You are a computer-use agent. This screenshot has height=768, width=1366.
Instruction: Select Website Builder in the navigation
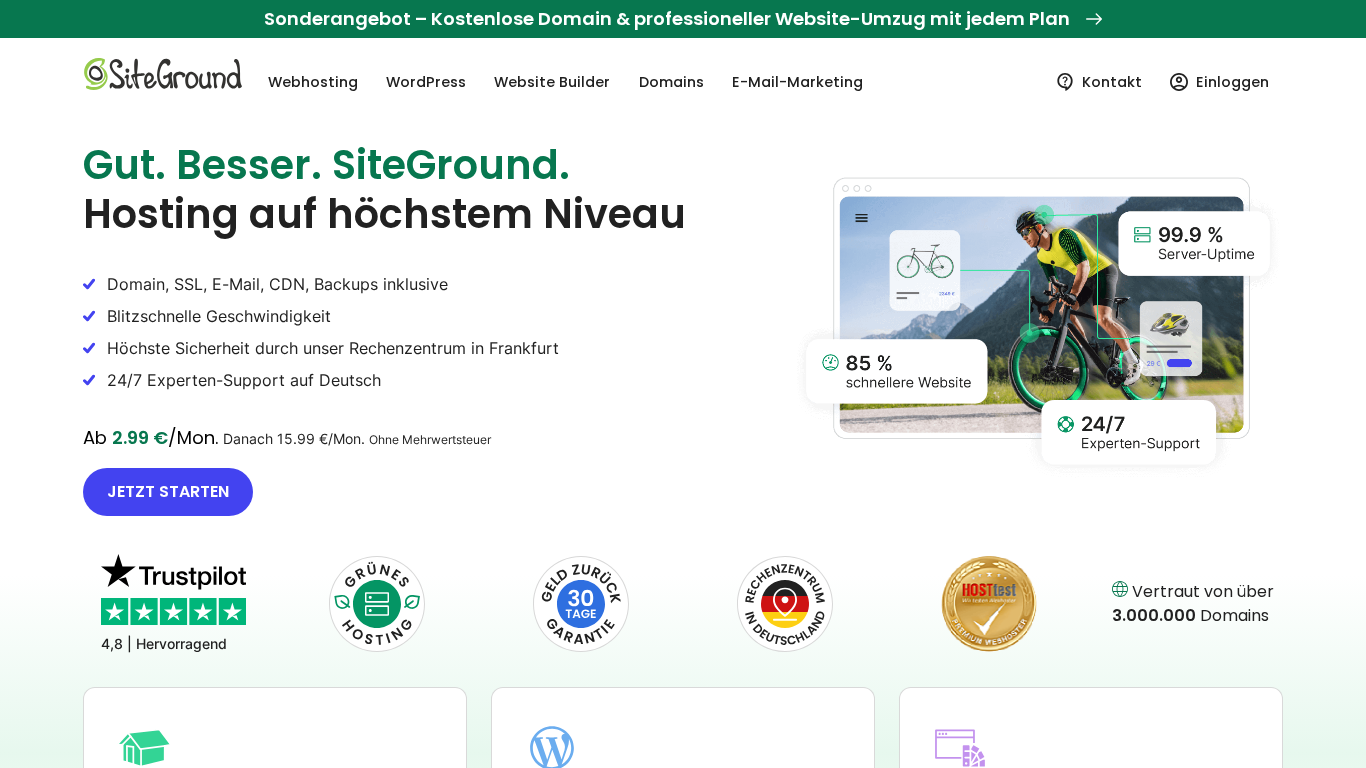click(552, 82)
